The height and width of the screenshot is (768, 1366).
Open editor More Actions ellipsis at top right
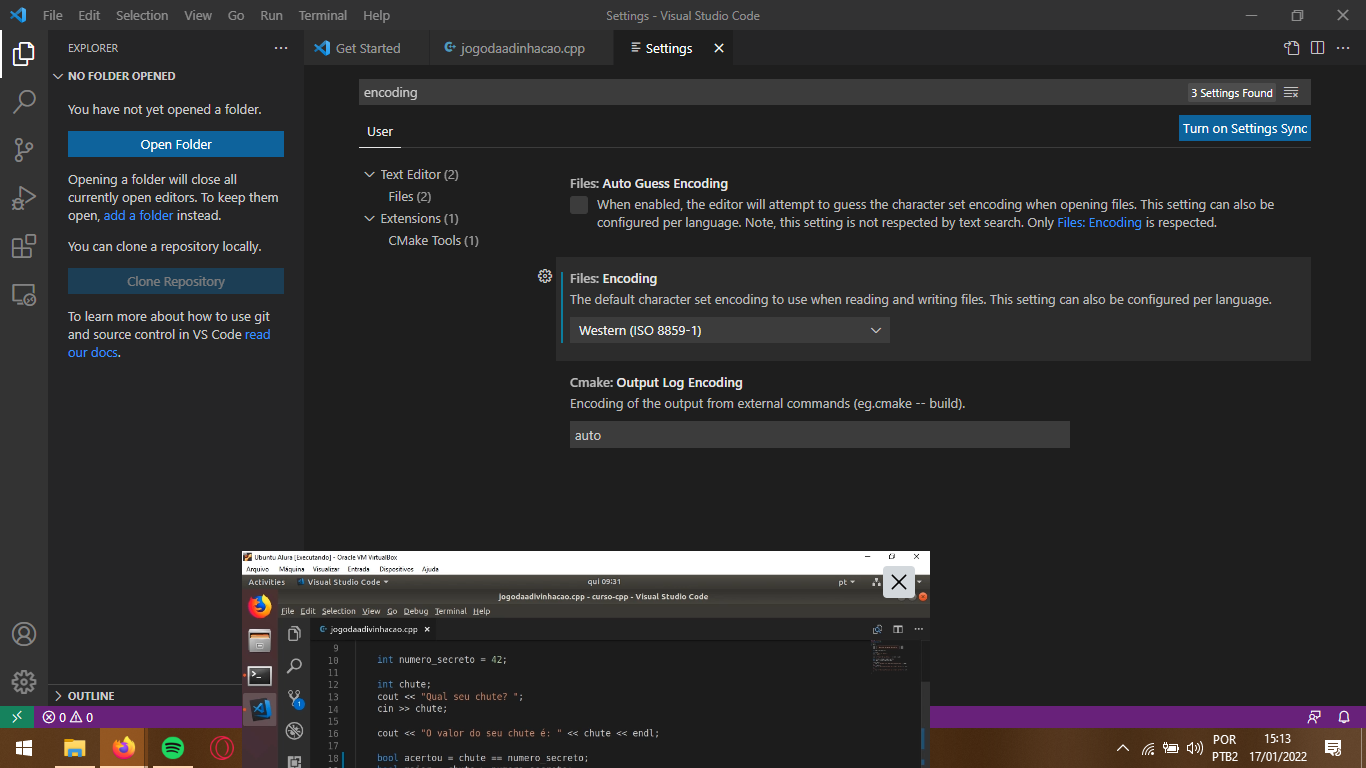1344,48
